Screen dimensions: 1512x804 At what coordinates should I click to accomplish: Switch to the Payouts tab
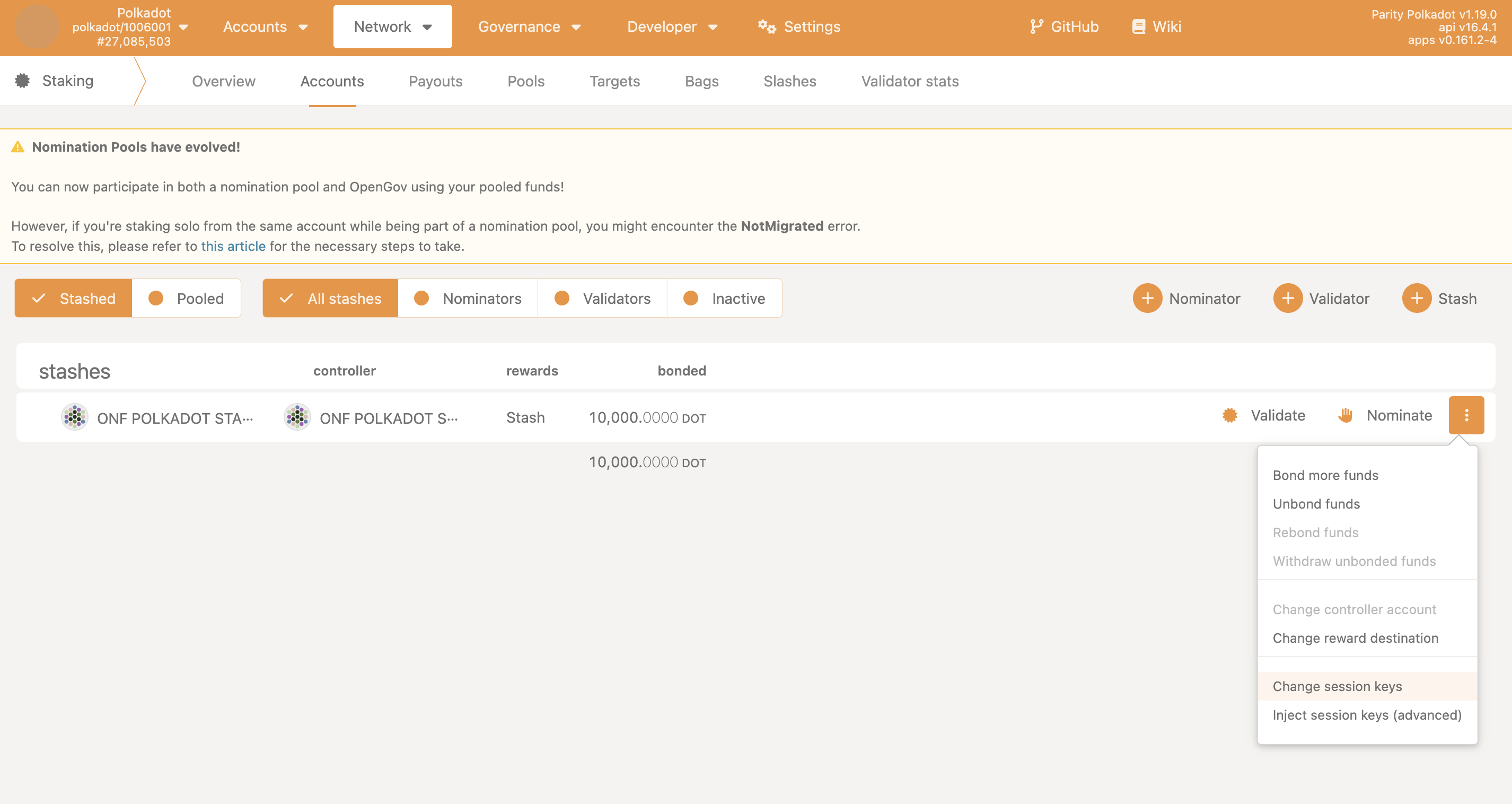[x=435, y=81]
